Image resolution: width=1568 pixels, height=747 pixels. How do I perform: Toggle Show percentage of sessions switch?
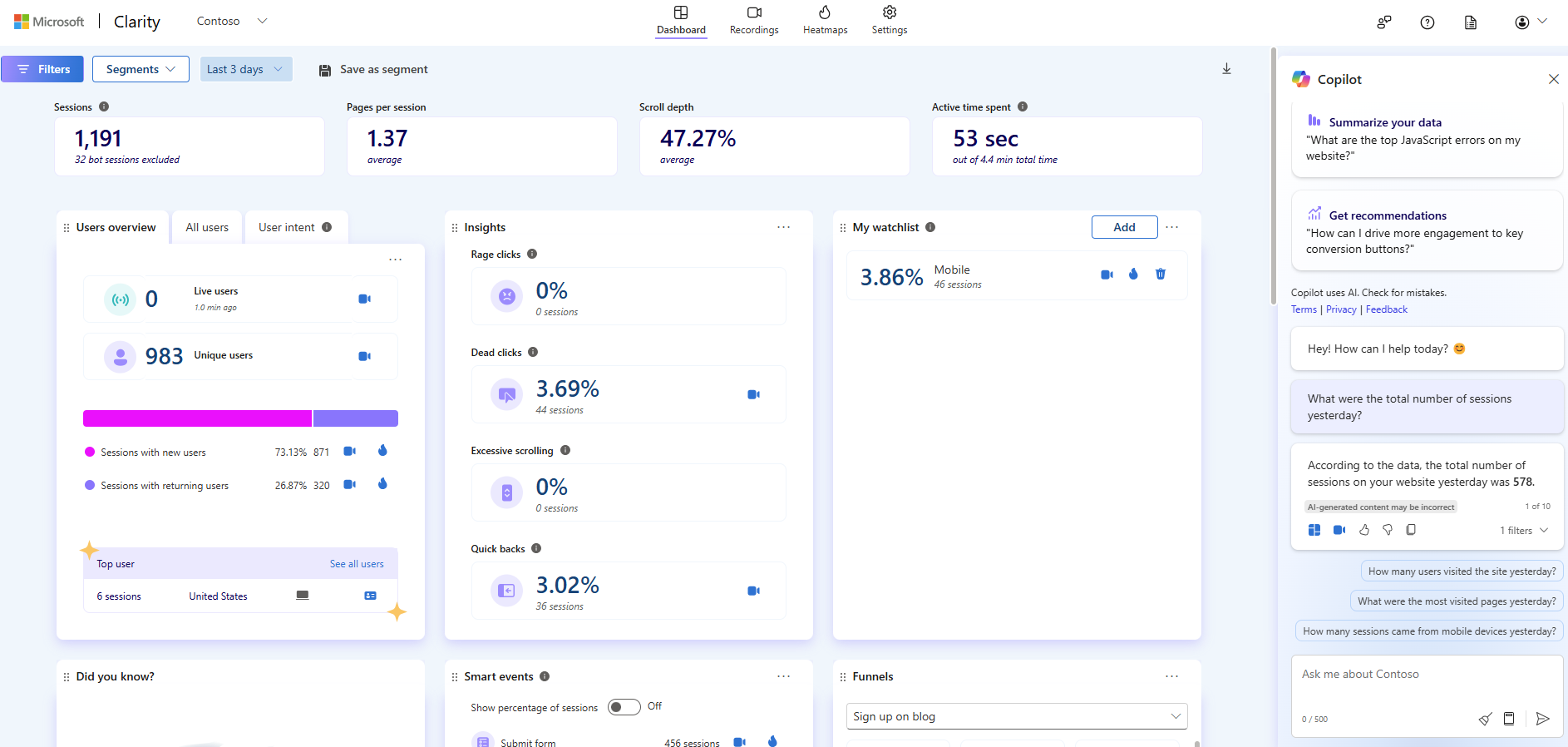pos(624,707)
